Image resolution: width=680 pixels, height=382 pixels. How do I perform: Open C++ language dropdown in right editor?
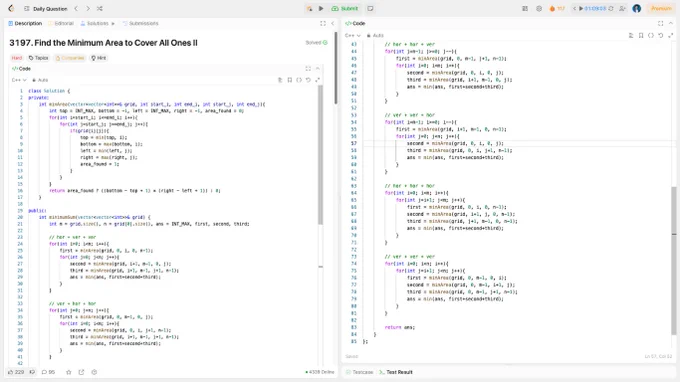coord(353,36)
